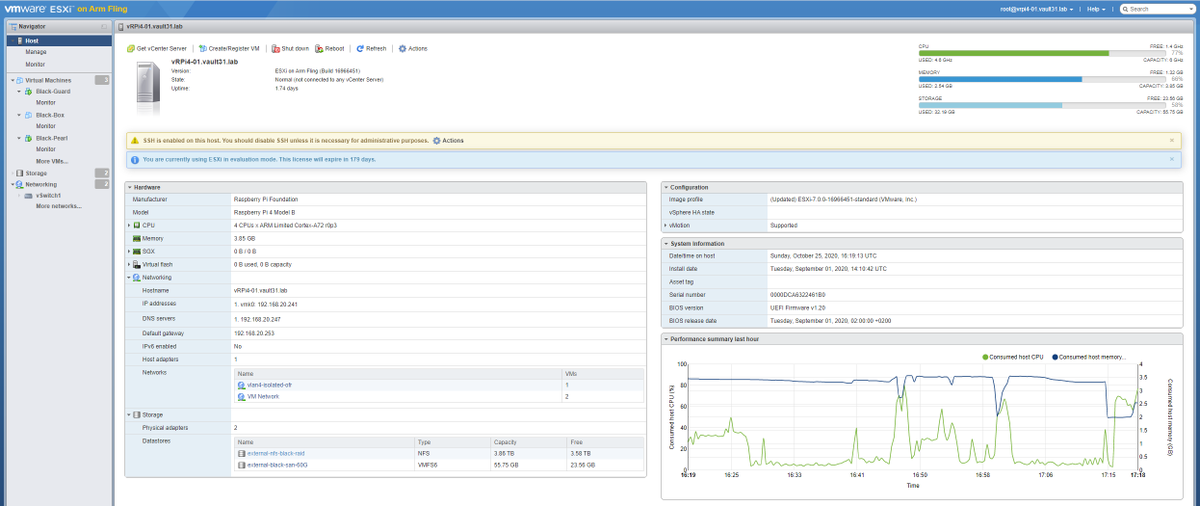The height and width of the screenshot is (506, 1200).
Task: Click the external-nfs-black-raid datastore icon
Action: click(241, 453)
